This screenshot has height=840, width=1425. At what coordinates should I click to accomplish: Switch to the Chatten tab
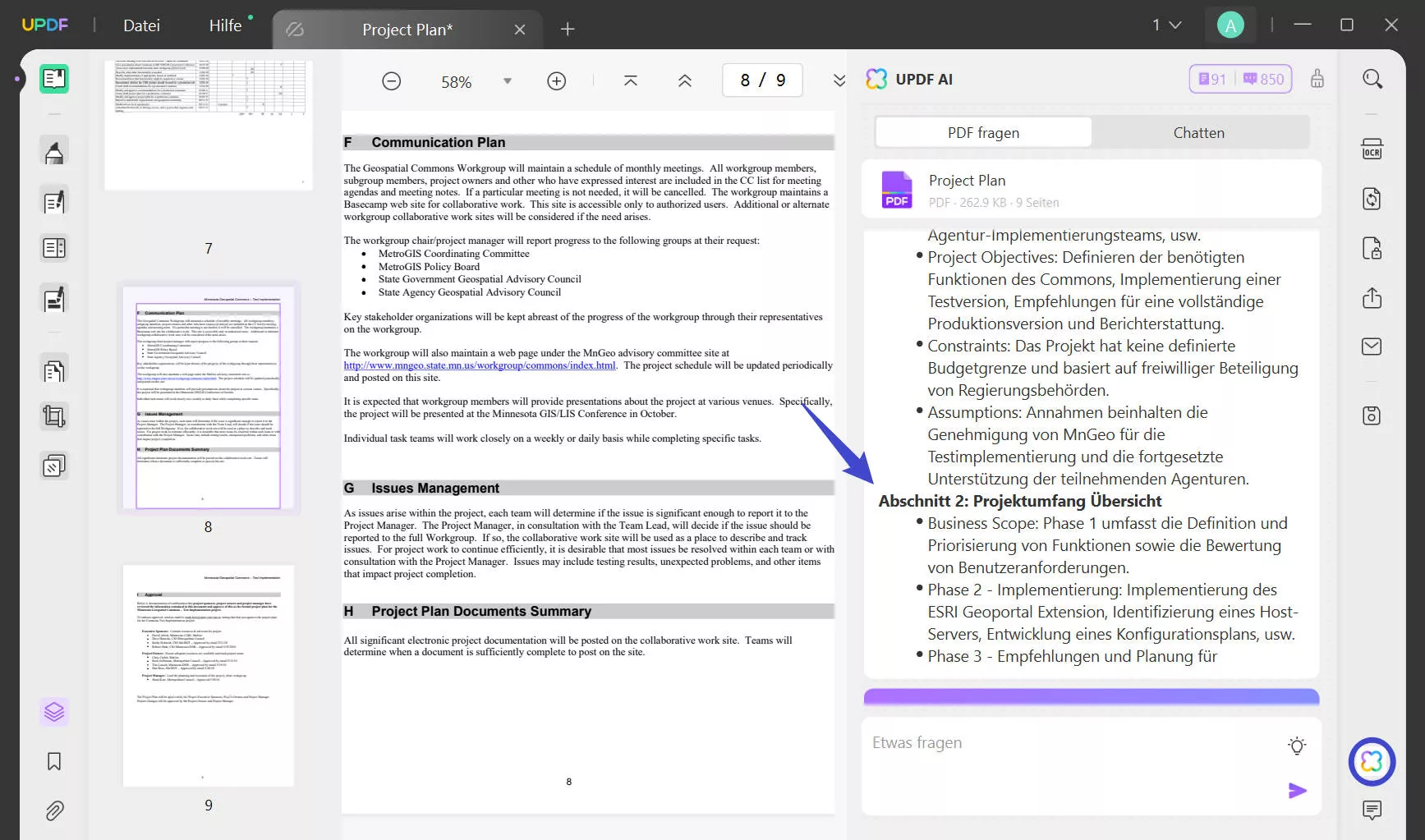tap(1198, 131)
